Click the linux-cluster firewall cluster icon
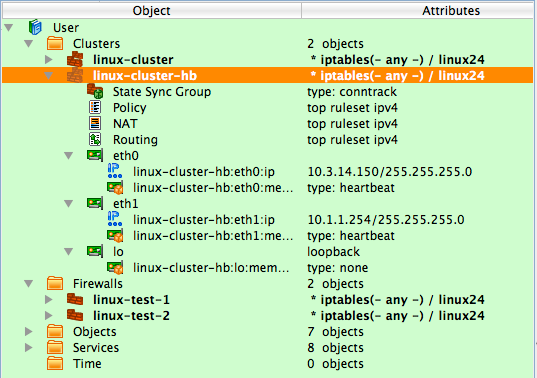The image size is (537, 378). [x=75, y=59]
